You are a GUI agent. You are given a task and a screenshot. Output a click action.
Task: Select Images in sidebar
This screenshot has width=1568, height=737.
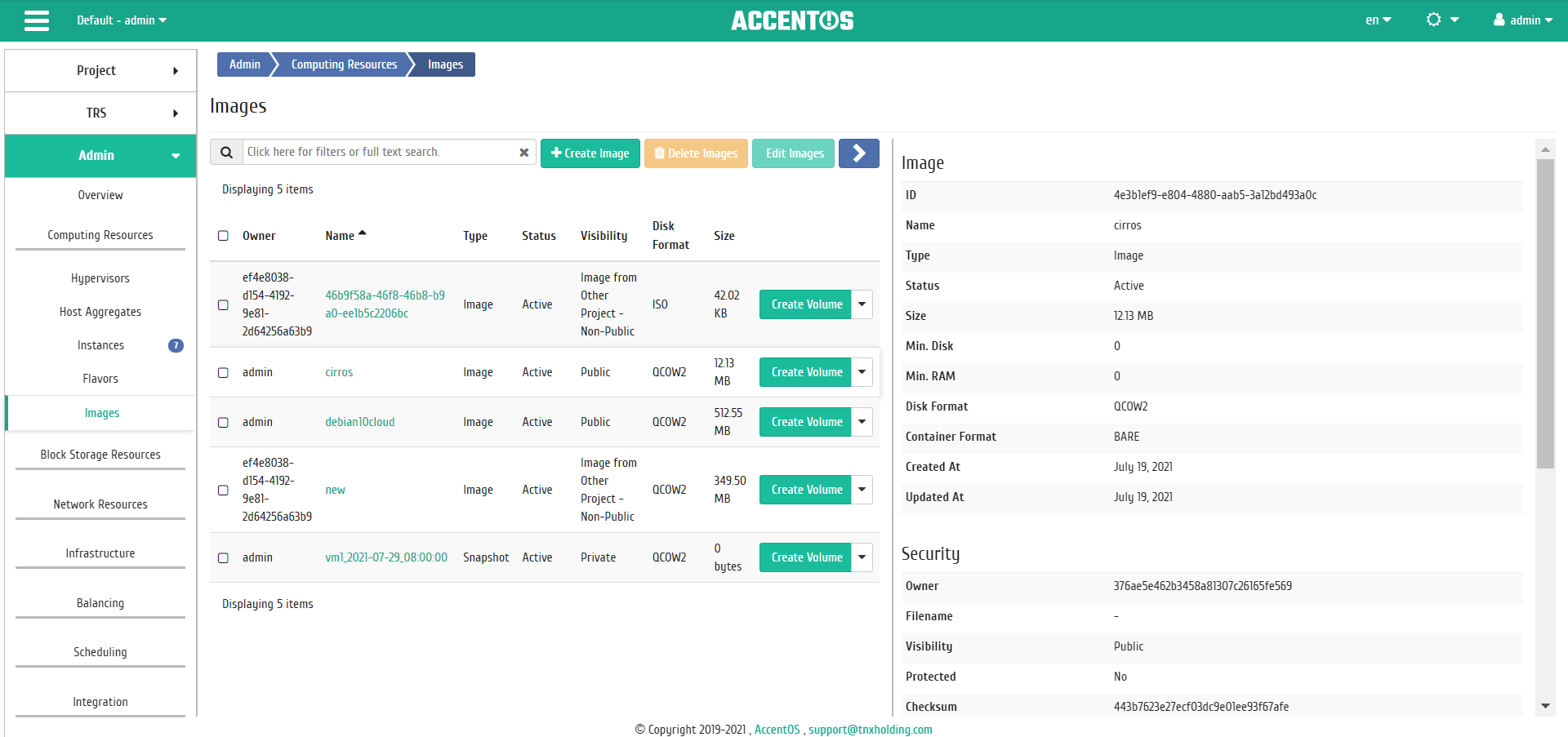tap(101, 413)
